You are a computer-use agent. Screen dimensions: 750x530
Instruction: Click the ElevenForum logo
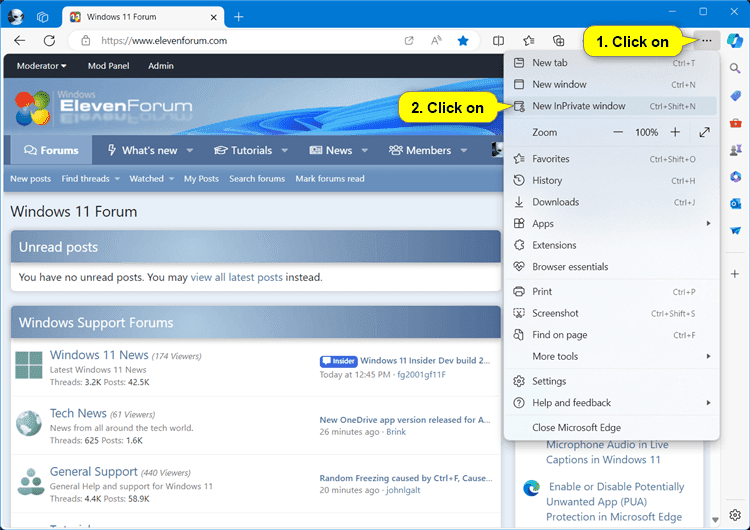pos(103,107)
